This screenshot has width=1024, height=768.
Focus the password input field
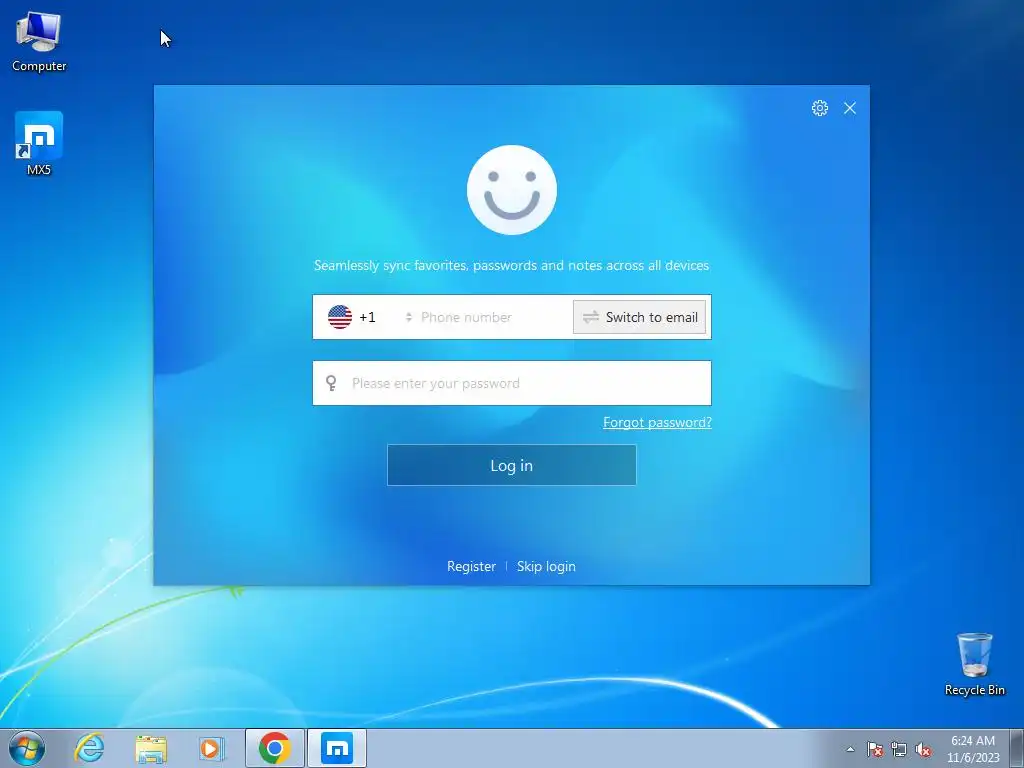coord(512,383)
